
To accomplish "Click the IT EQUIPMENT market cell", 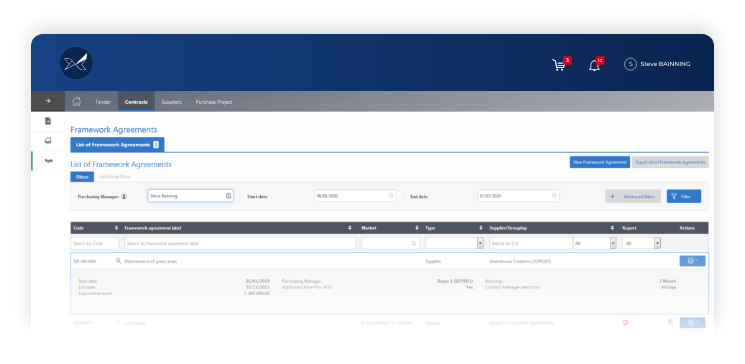I will pos(386,323).
